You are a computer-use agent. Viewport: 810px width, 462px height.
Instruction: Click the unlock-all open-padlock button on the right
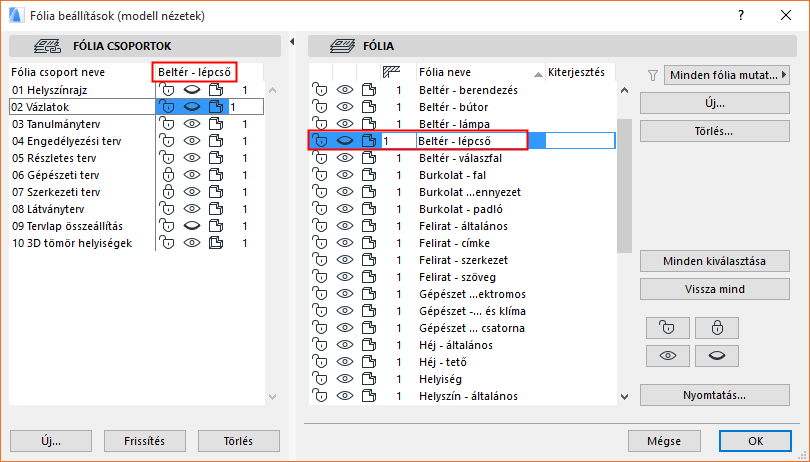pyautogui.click(x=667, y=327)
